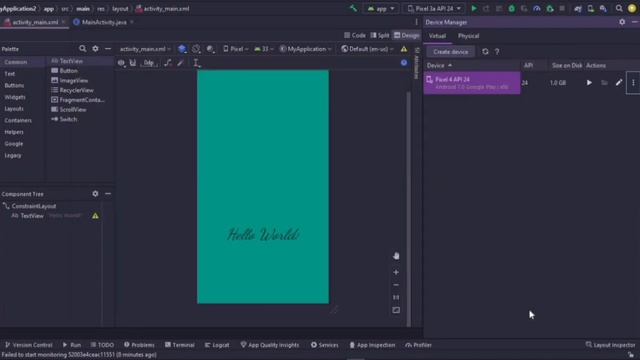Toggle orientation for preview icon

click(x=196, y=49)
